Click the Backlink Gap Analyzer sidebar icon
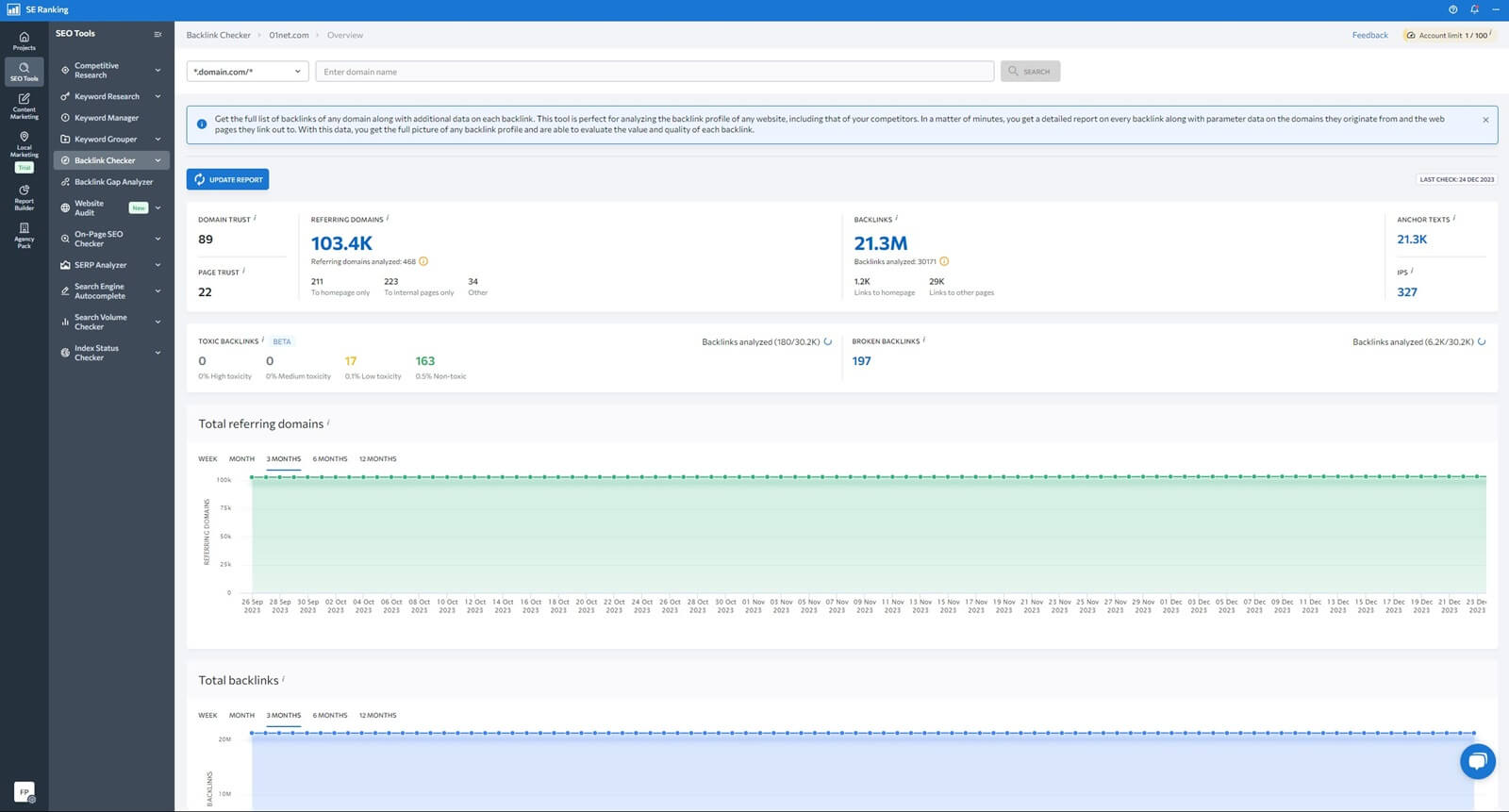 click(x=65, y=182)
